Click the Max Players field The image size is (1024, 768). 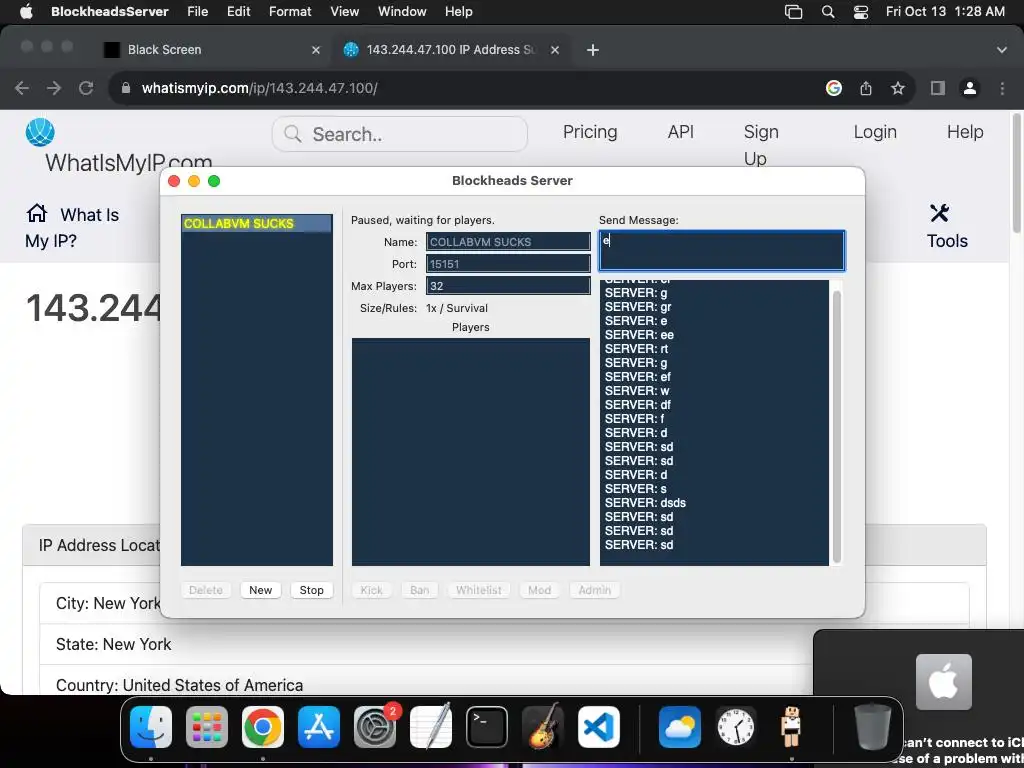click(508, 286)
